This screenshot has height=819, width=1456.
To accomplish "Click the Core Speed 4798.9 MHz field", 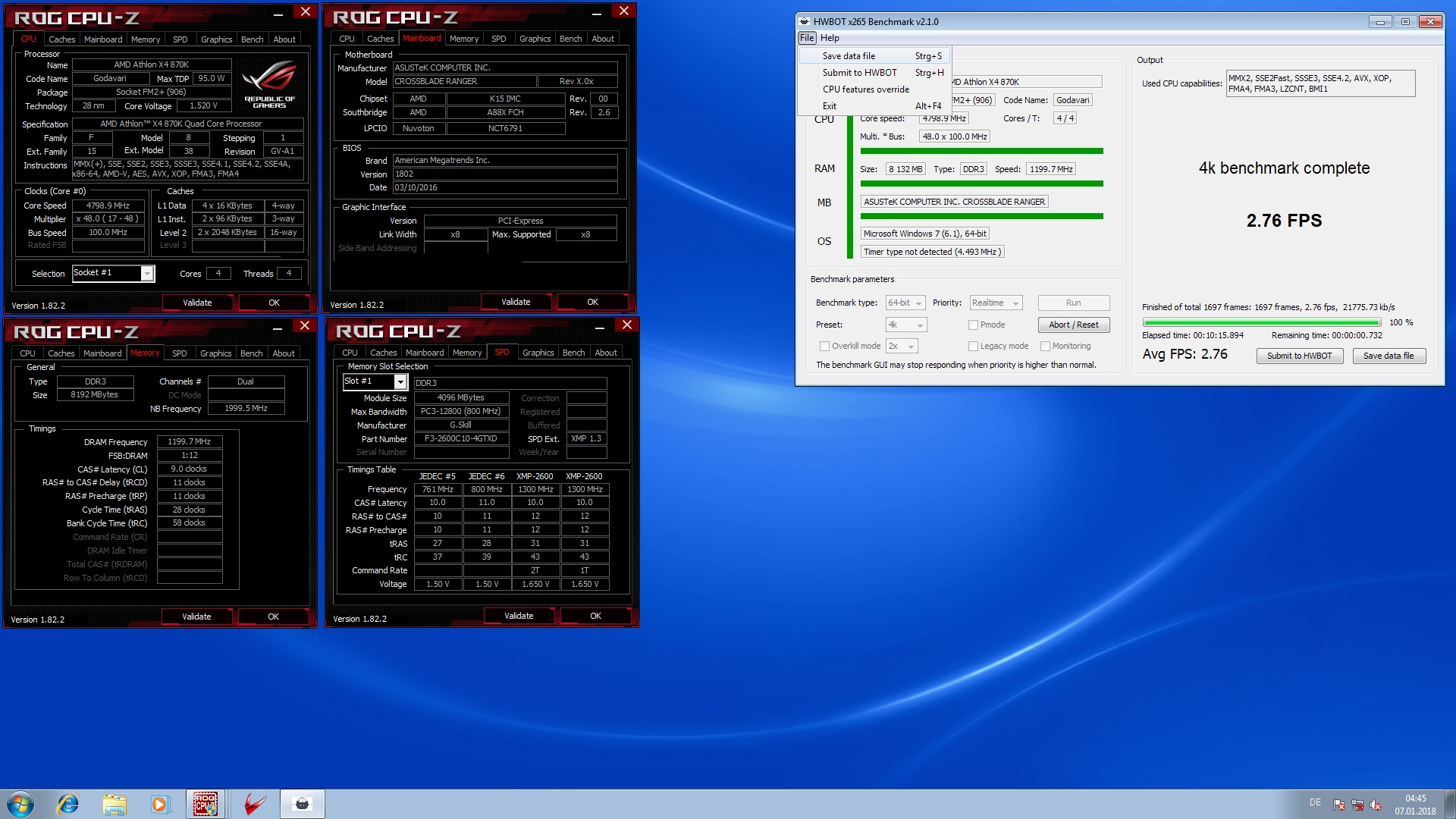I will 108,206.
